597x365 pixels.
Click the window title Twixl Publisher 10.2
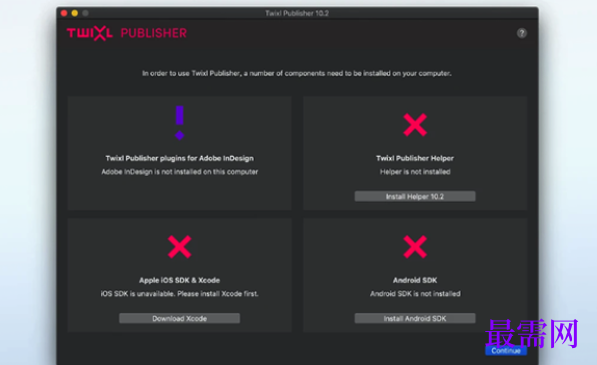click(x=297, y=13)
